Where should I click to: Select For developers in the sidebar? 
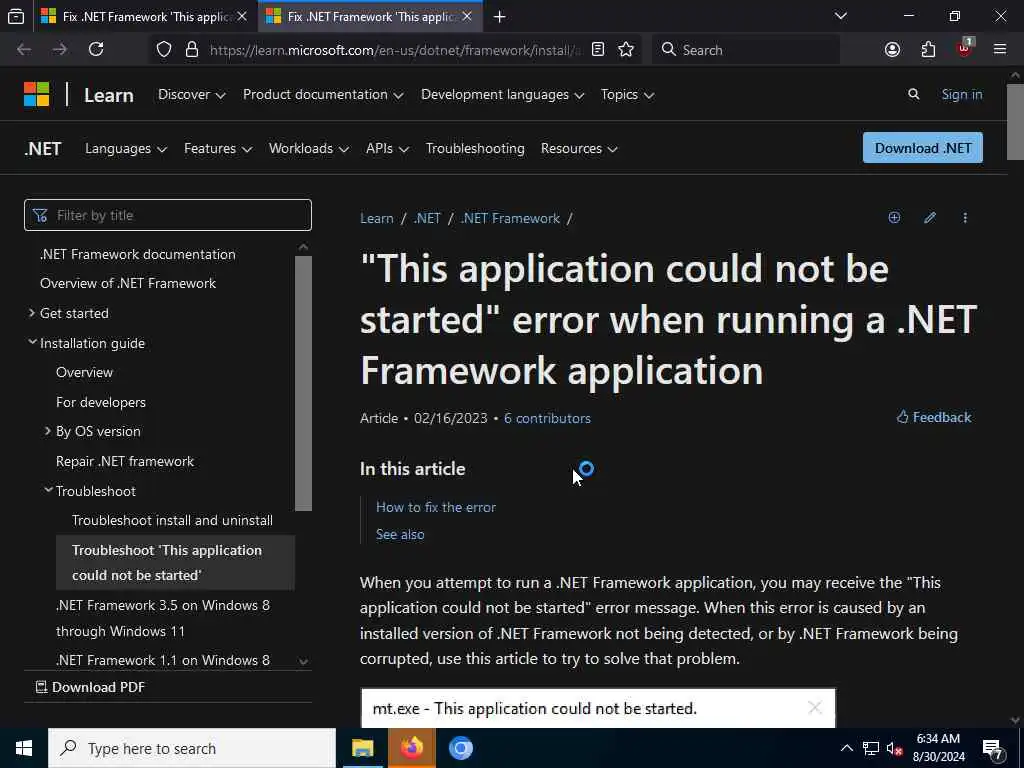point(101,402)
